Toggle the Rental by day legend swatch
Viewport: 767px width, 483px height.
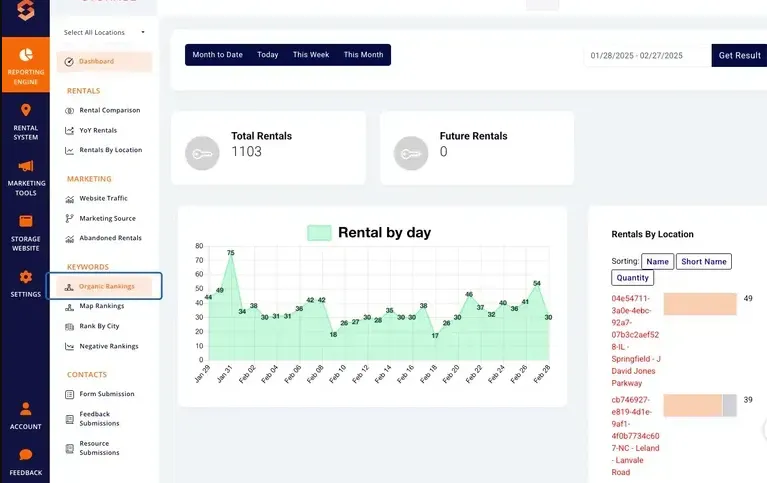pos(319,232)
